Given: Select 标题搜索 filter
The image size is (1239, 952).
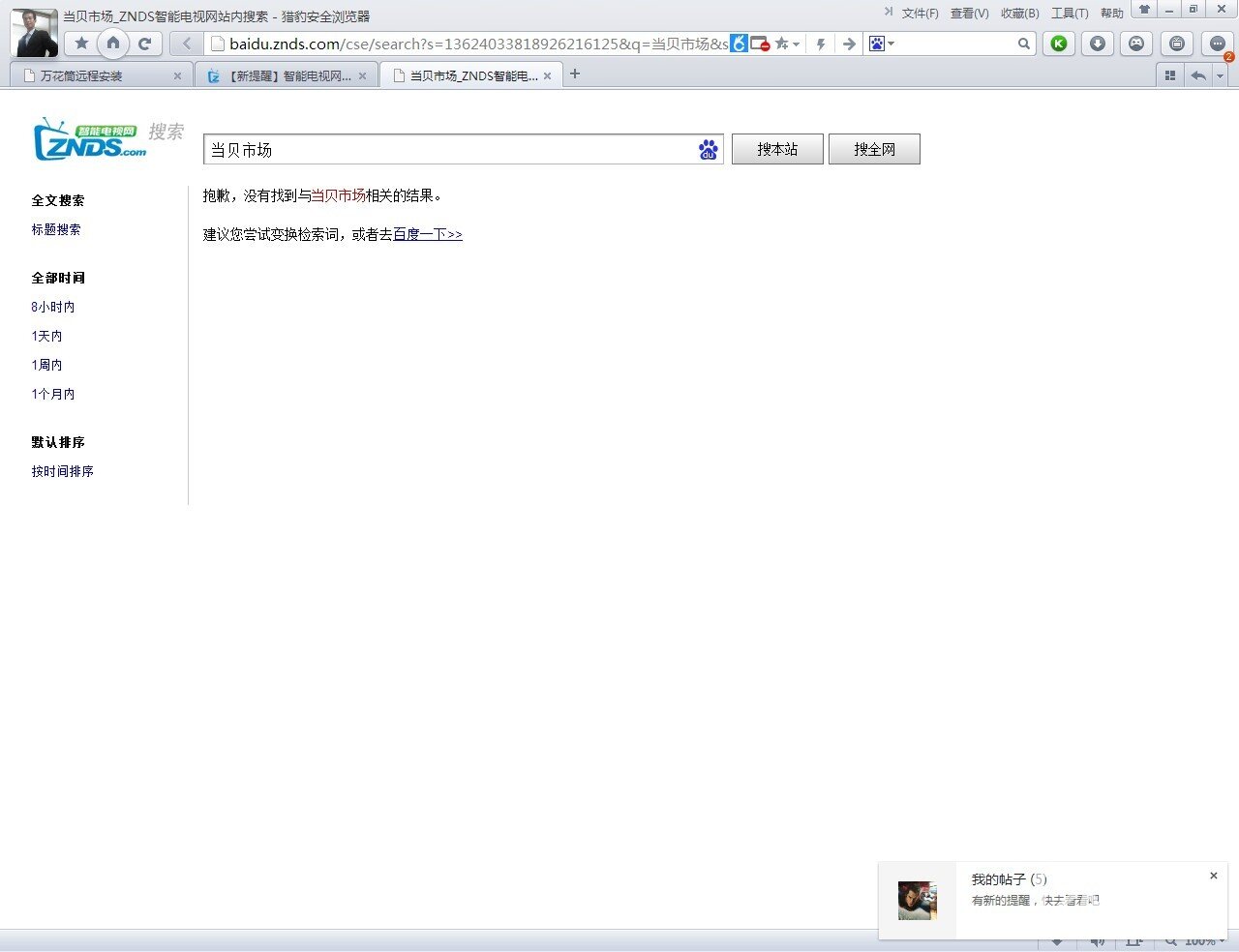Looking at the screenshot, I should coord(56,229).
